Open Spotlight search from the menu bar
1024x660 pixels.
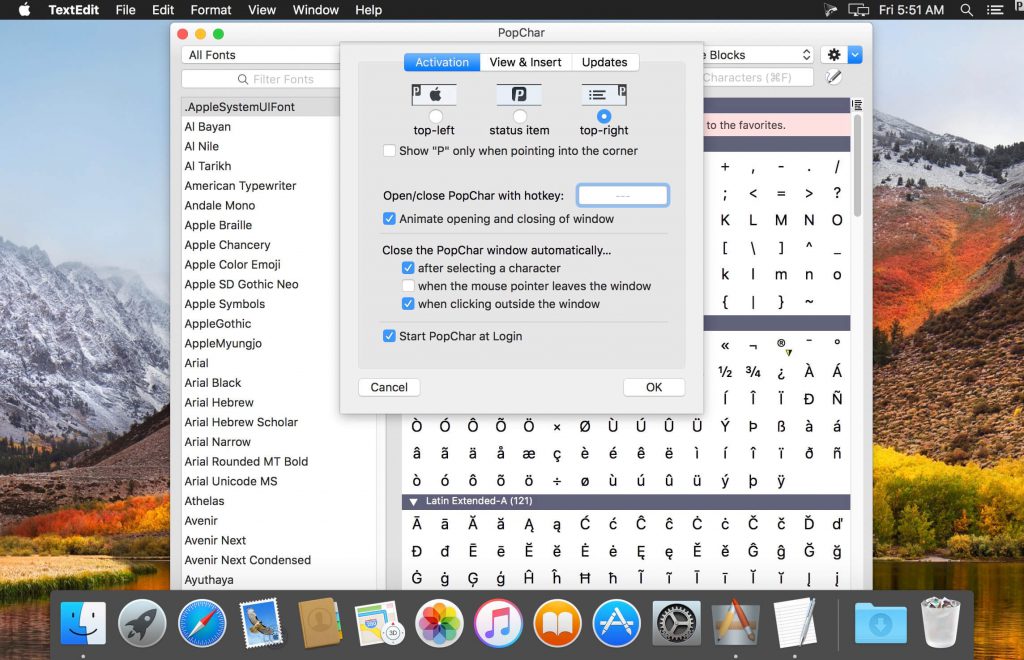point(966,10)
